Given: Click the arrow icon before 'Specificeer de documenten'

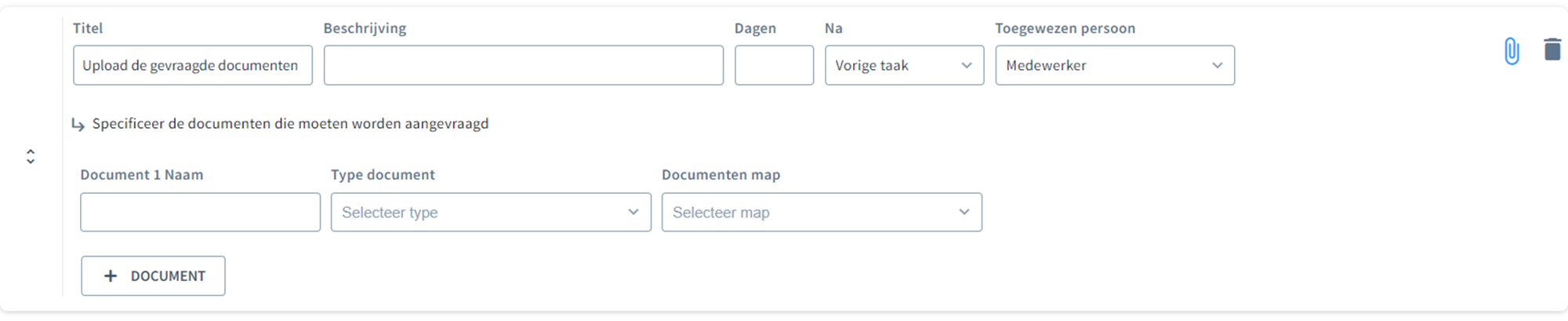Looking at the screenshot, I should coord(78,124).
